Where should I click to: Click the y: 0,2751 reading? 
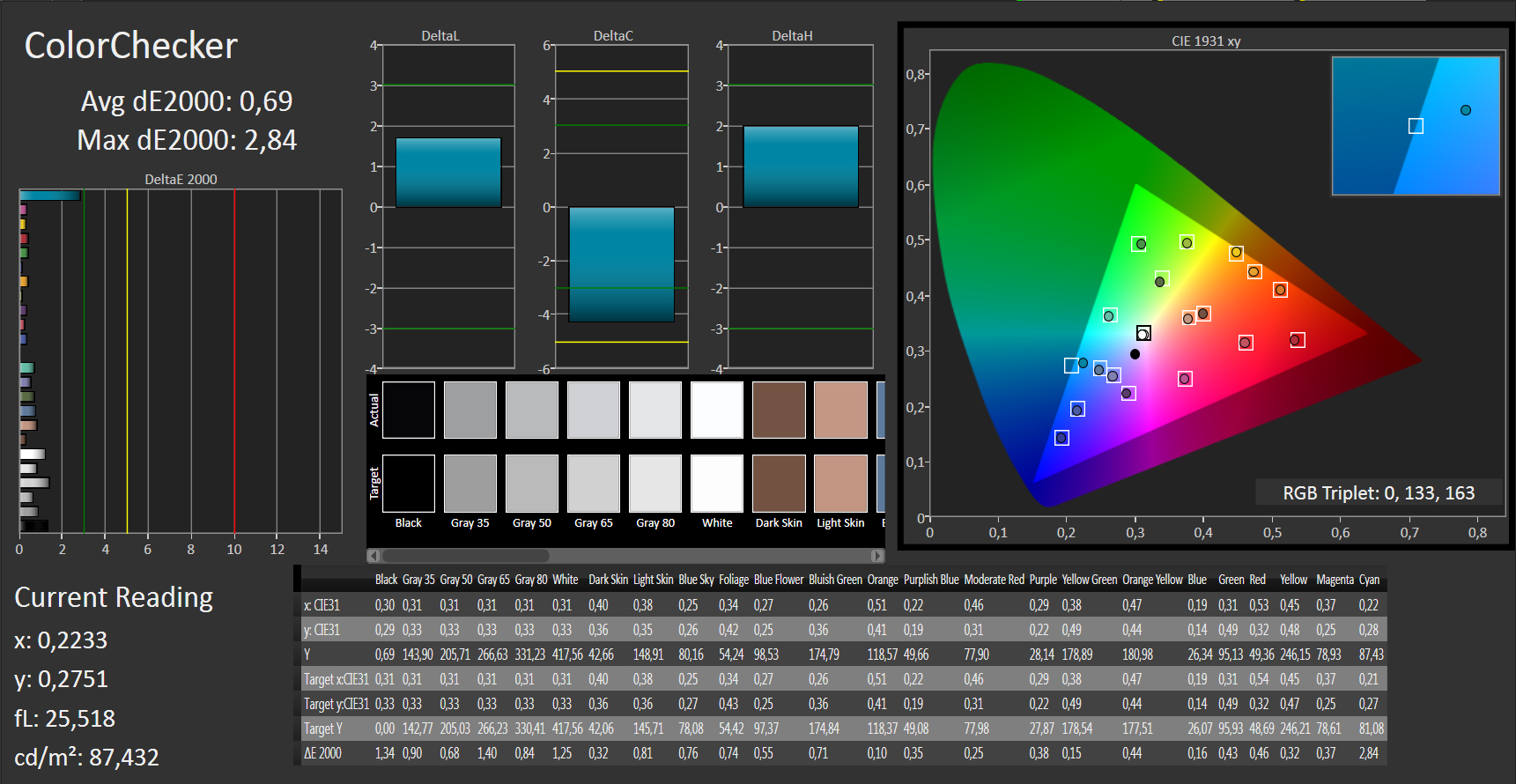click(x=61, y=679)
